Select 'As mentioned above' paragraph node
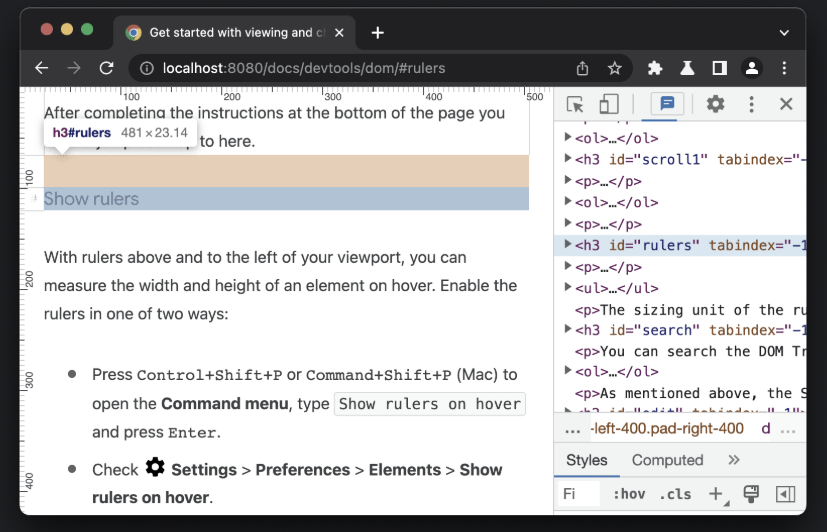 tap(690, 393)
